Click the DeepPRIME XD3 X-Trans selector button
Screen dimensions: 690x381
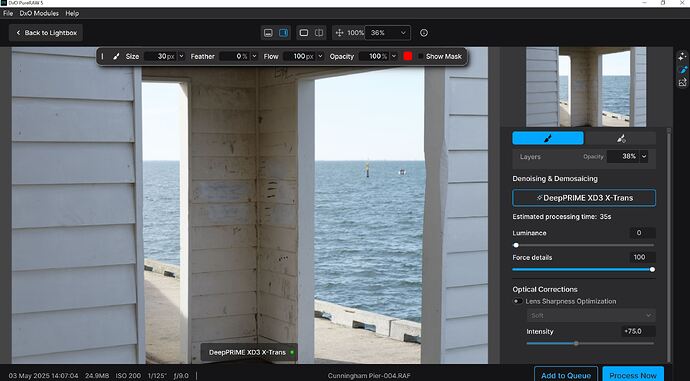point(584,198)
